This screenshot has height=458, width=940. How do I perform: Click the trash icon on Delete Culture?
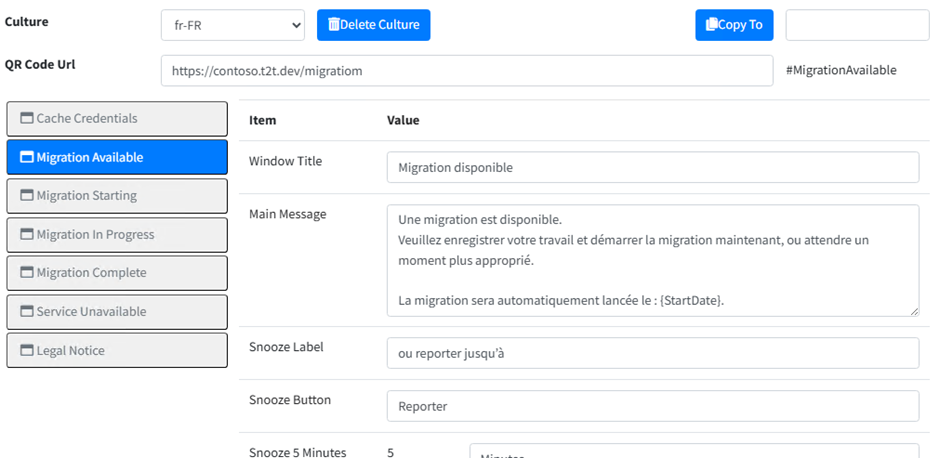334,25
